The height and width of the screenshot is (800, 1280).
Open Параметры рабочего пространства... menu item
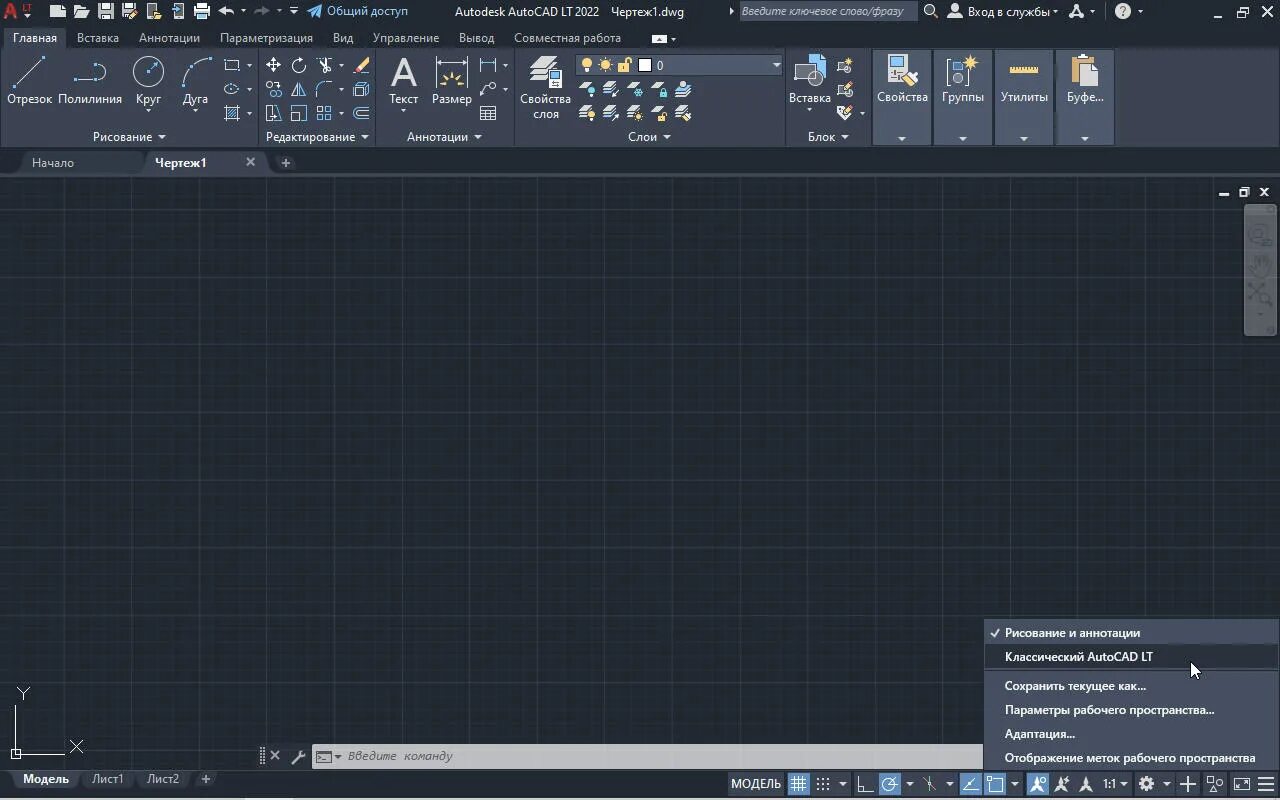1131,710
